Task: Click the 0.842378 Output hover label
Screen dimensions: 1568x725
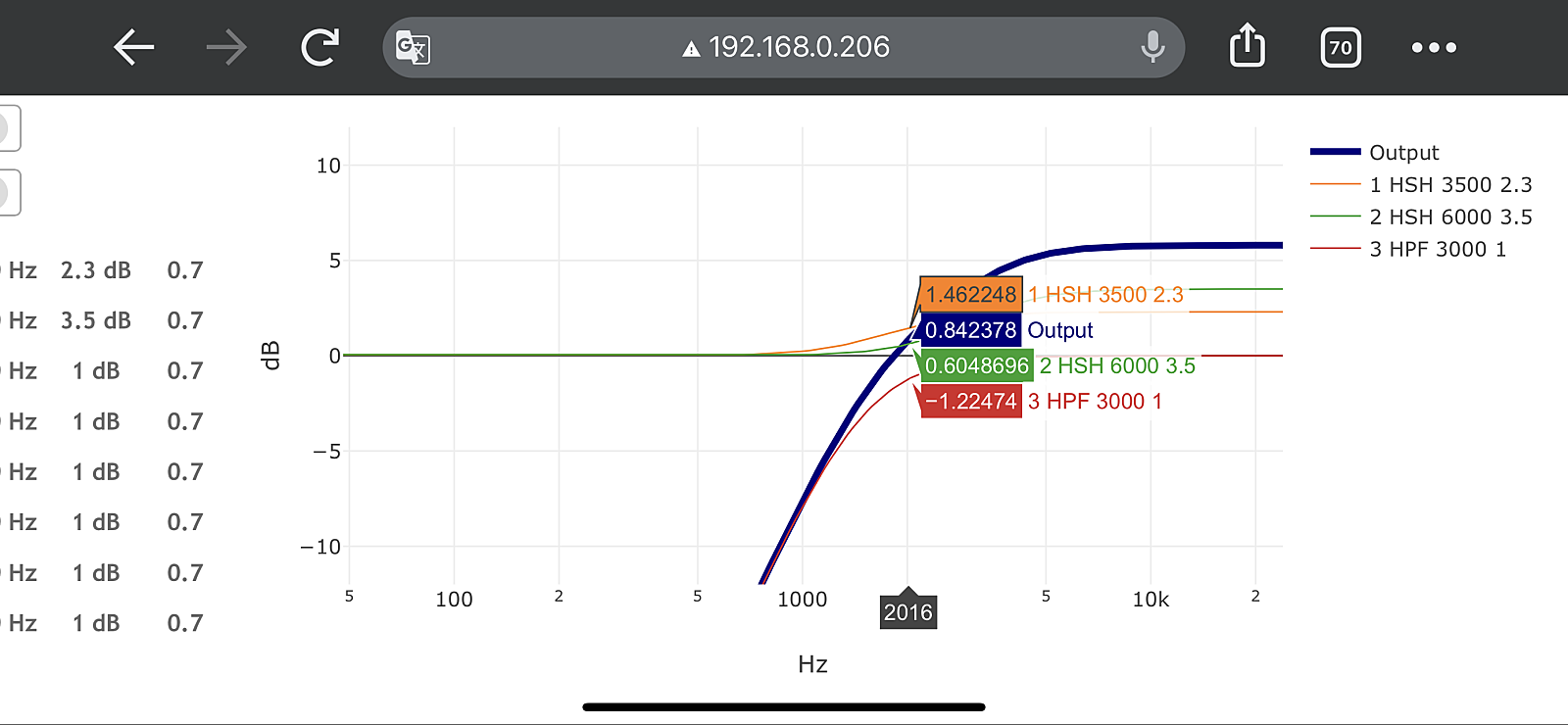Action: tap(970, 330)
